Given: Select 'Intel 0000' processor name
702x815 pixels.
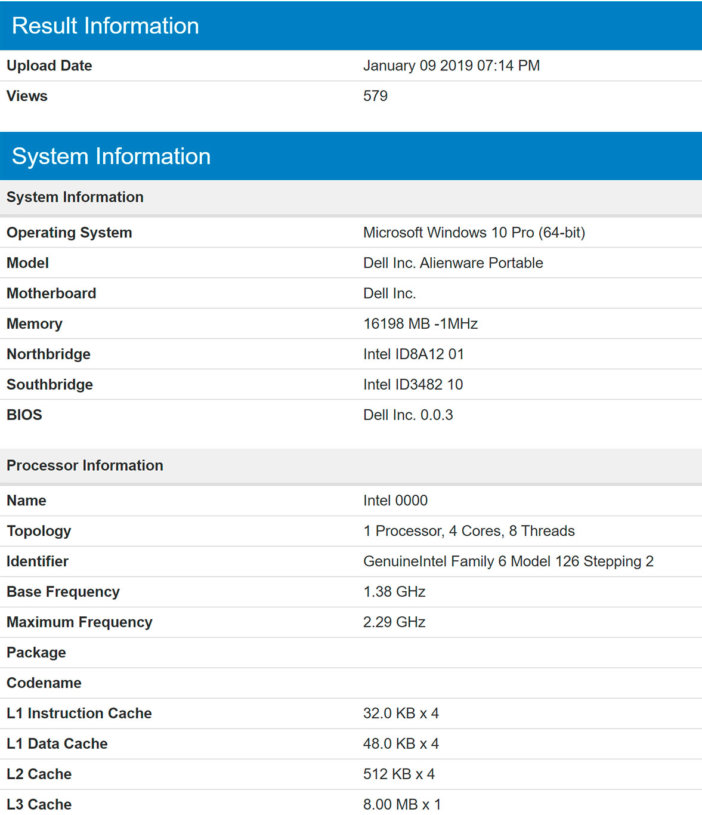Looking at the screenshot, I should [x=395, y=501].
